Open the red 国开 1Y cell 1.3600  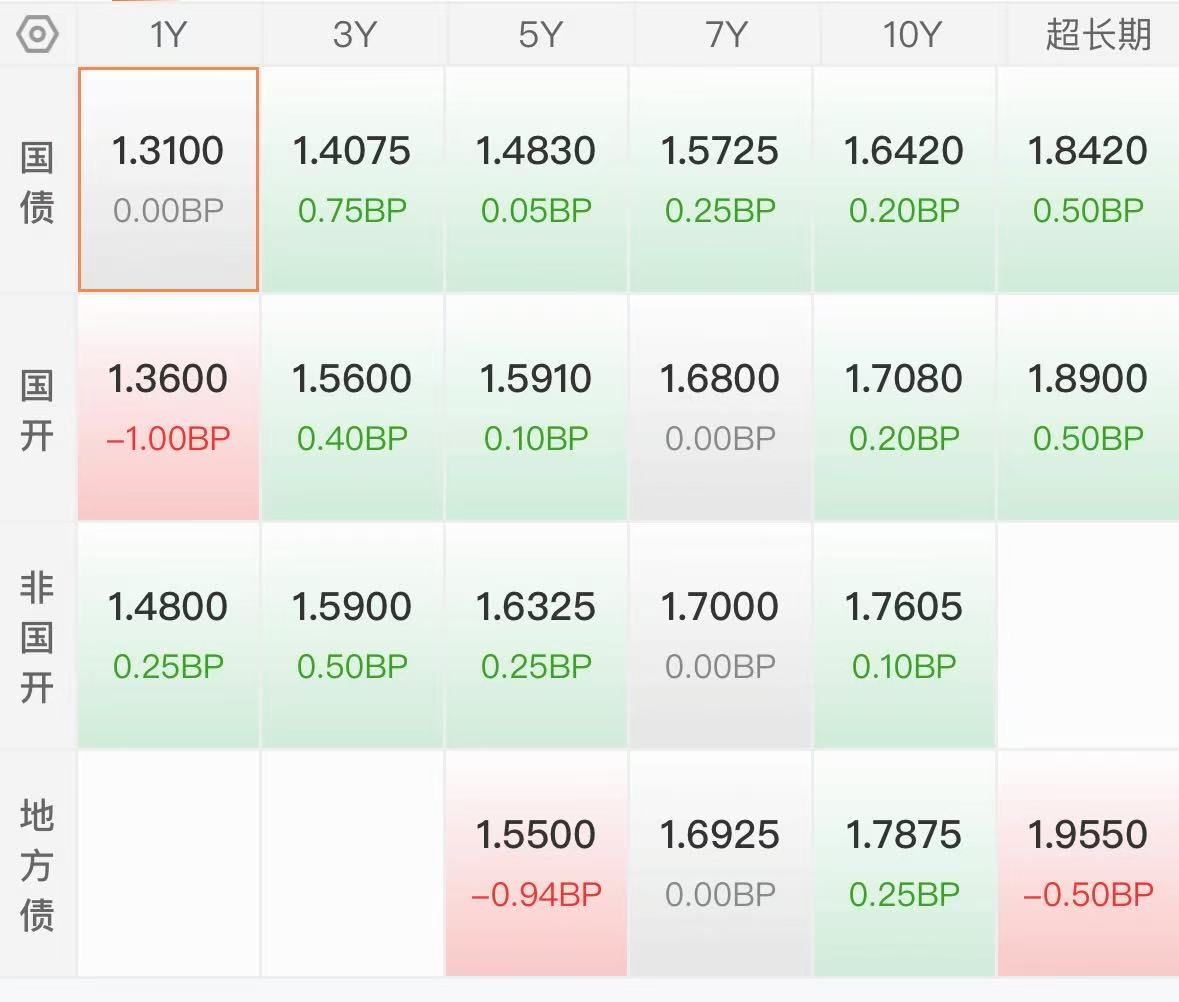coord(168,408)
